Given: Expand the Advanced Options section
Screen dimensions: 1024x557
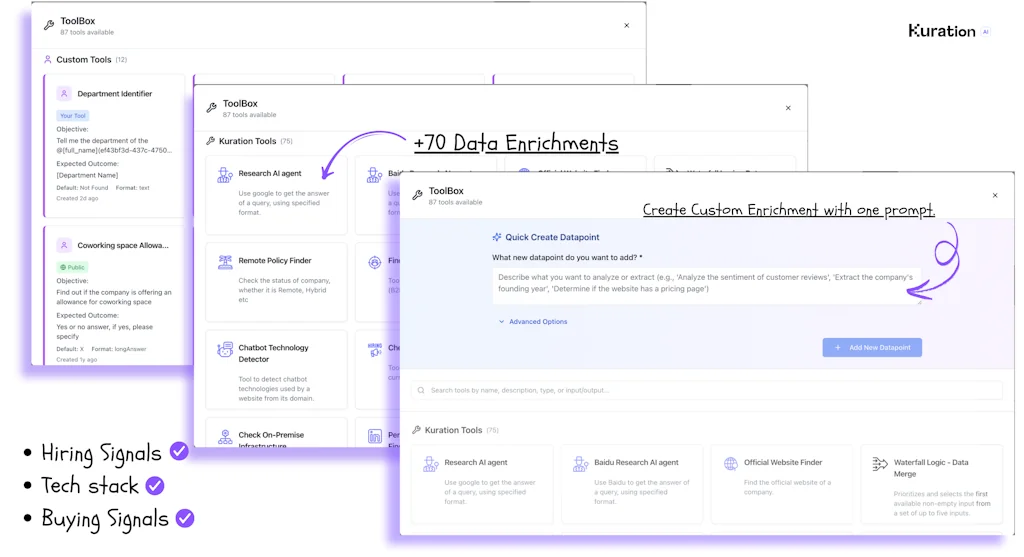Looking at the screenshot, I should pyautogui.click(x=533, y=322).
